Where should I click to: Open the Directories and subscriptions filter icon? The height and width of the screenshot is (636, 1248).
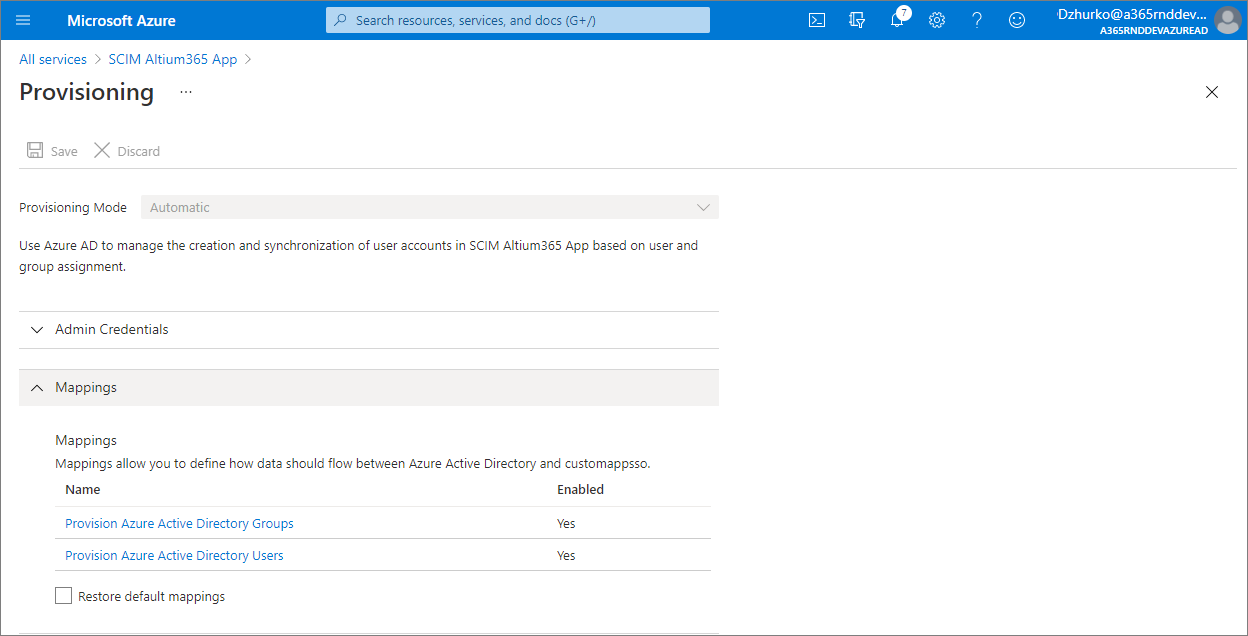[x=857, y=20]
